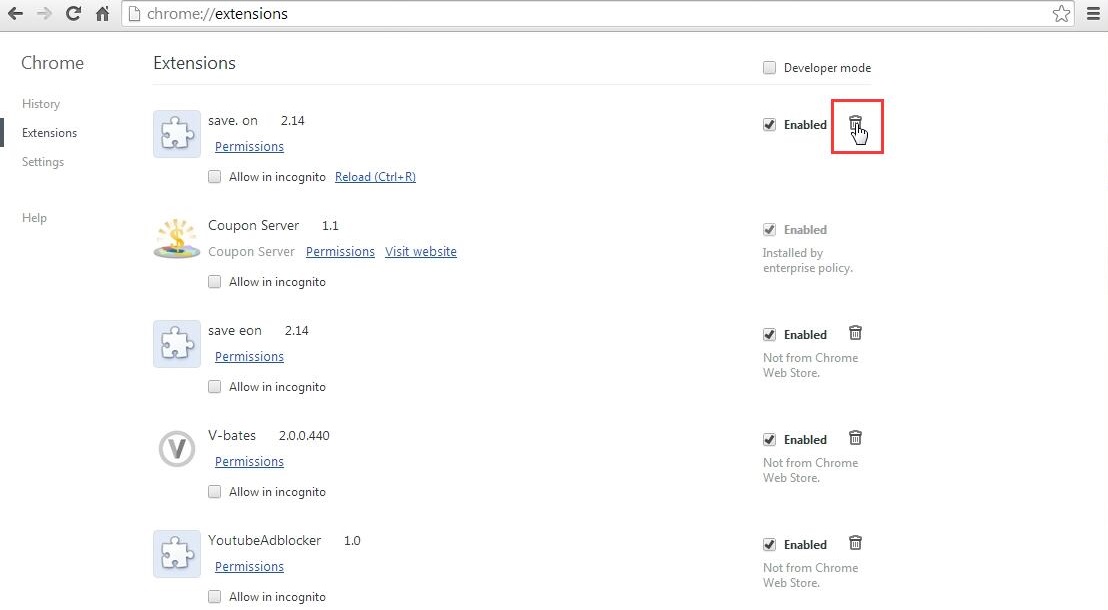Click the Coupon Server extension name
Viewport: 1108px width, 610px height.
click(x=254, y=225)
